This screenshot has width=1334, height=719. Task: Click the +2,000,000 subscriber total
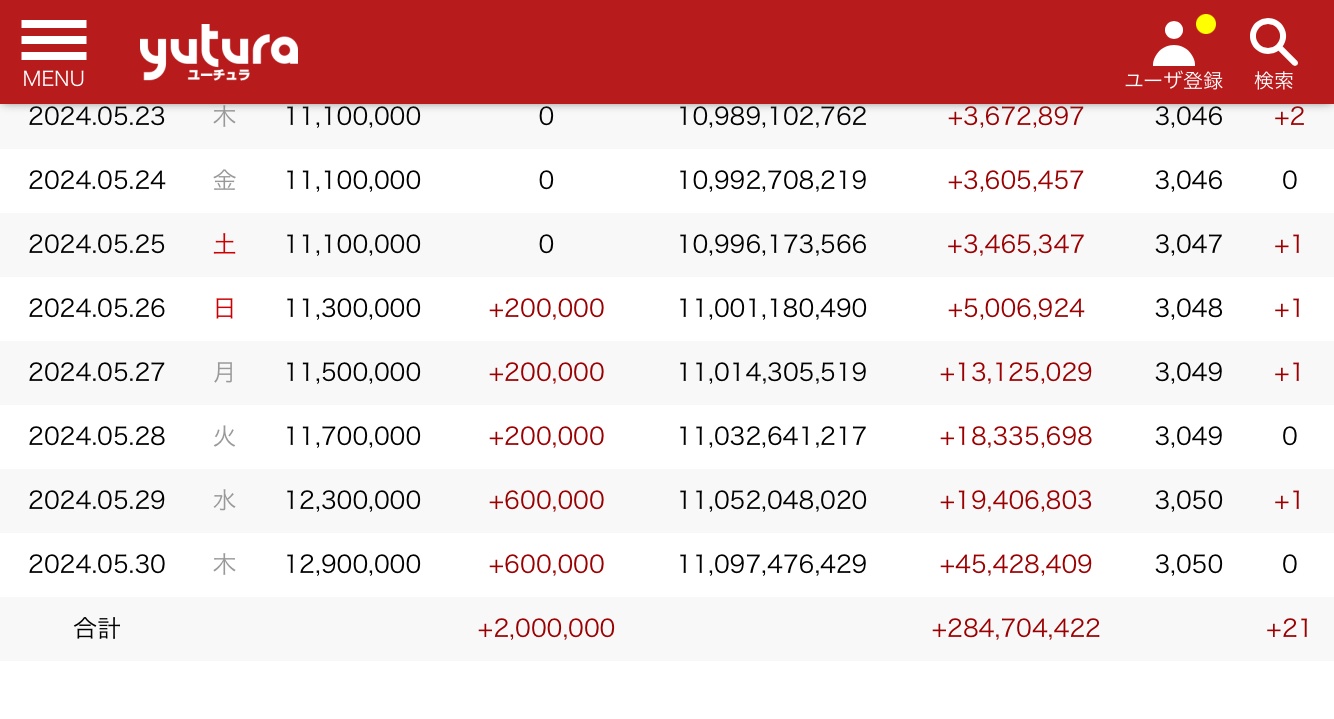coord(546,628)
